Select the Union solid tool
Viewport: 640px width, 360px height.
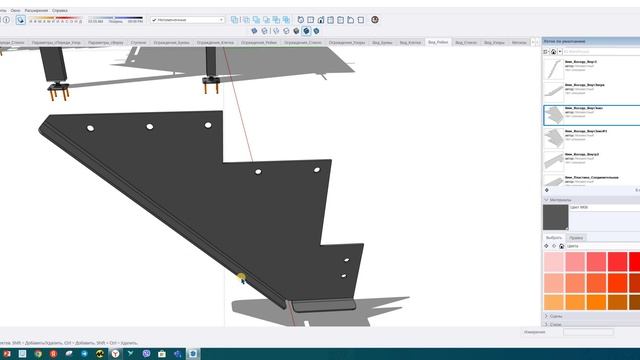click(x=256, y=20)
